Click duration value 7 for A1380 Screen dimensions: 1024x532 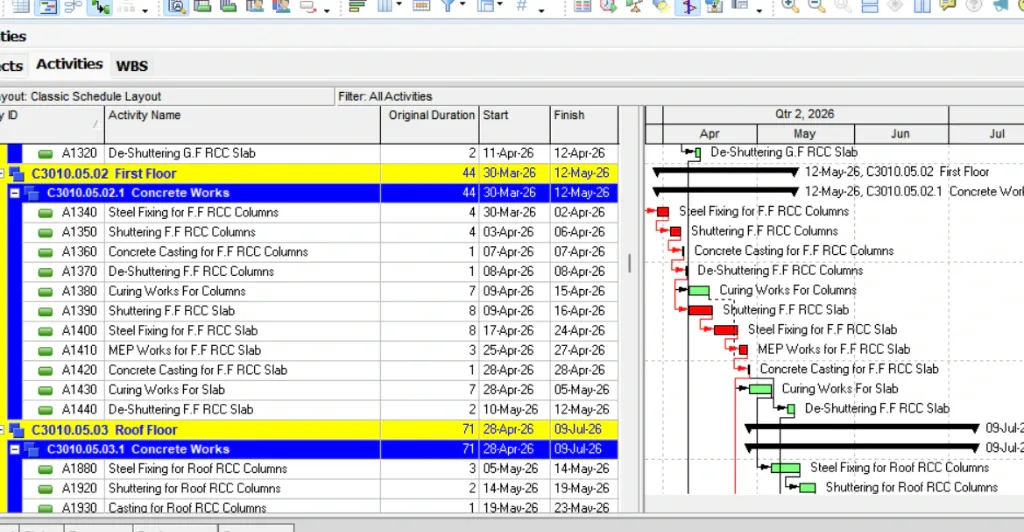(x=472, y=291)
